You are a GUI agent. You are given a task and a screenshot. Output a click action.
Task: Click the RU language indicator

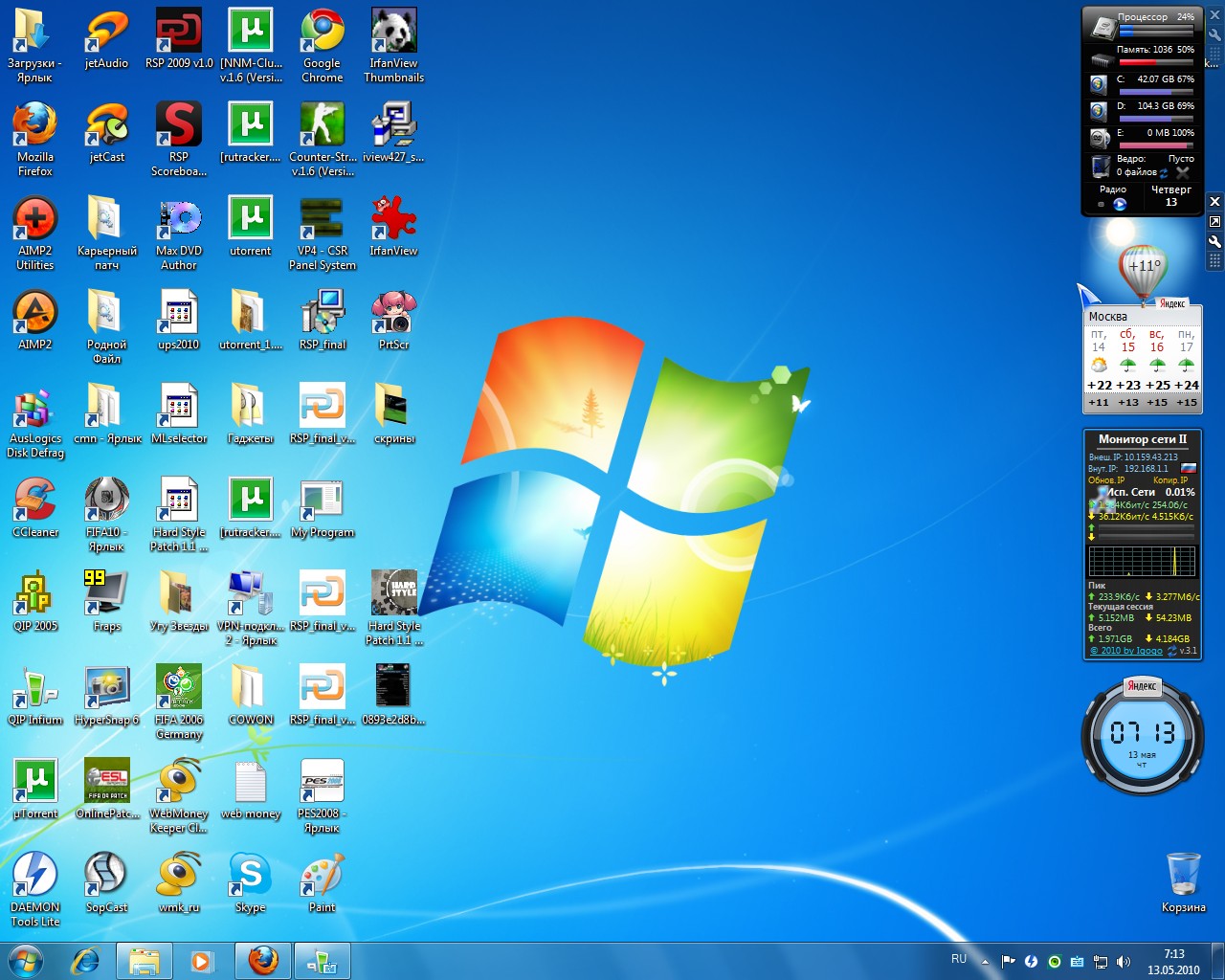click(x=959, y=959)
